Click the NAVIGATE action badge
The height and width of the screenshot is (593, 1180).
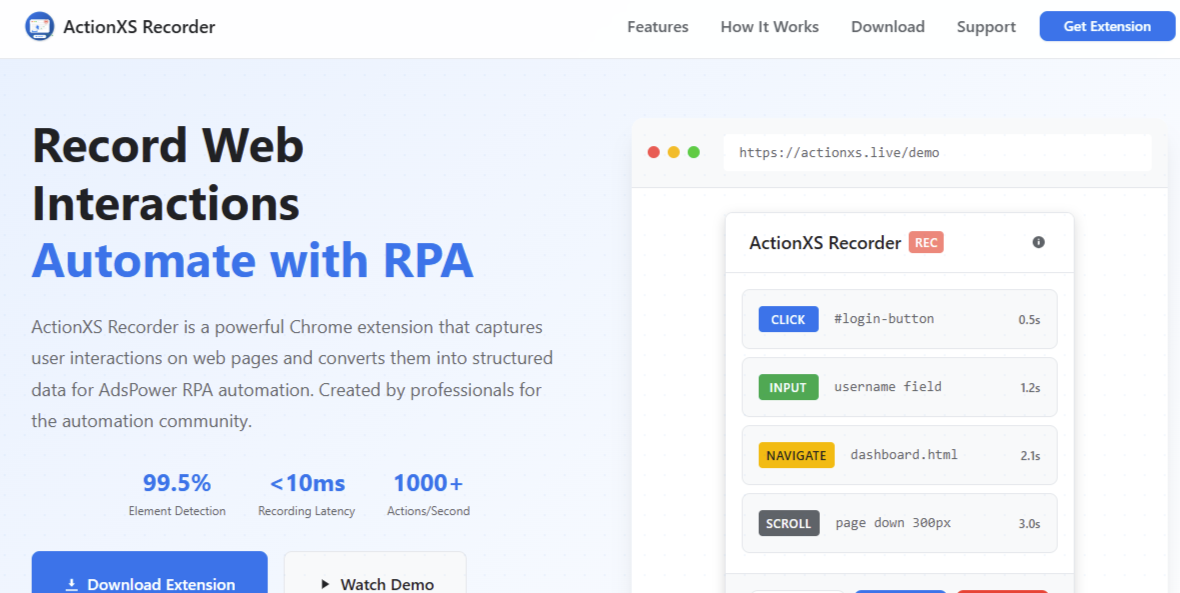click(796, 455)
